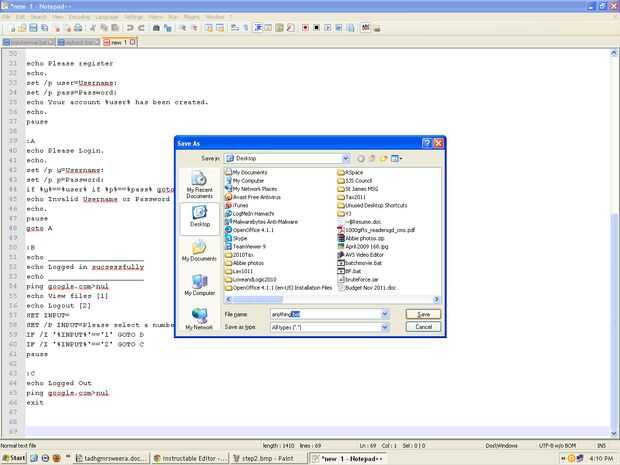620x465 pixels.
Task: Click the Save file toolbar icon
Action: 33,28
